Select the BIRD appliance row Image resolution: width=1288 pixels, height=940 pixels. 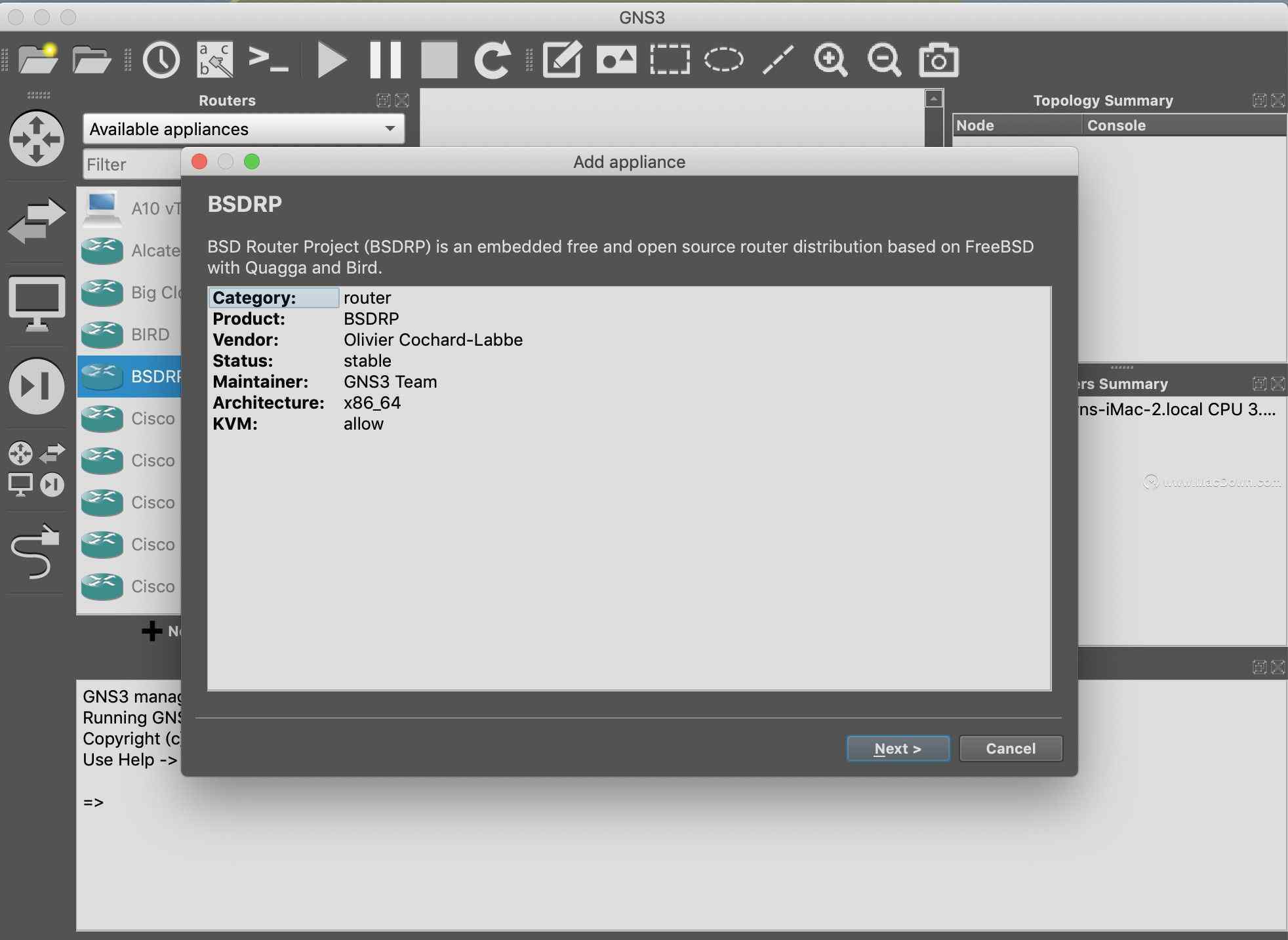point(130,335)
